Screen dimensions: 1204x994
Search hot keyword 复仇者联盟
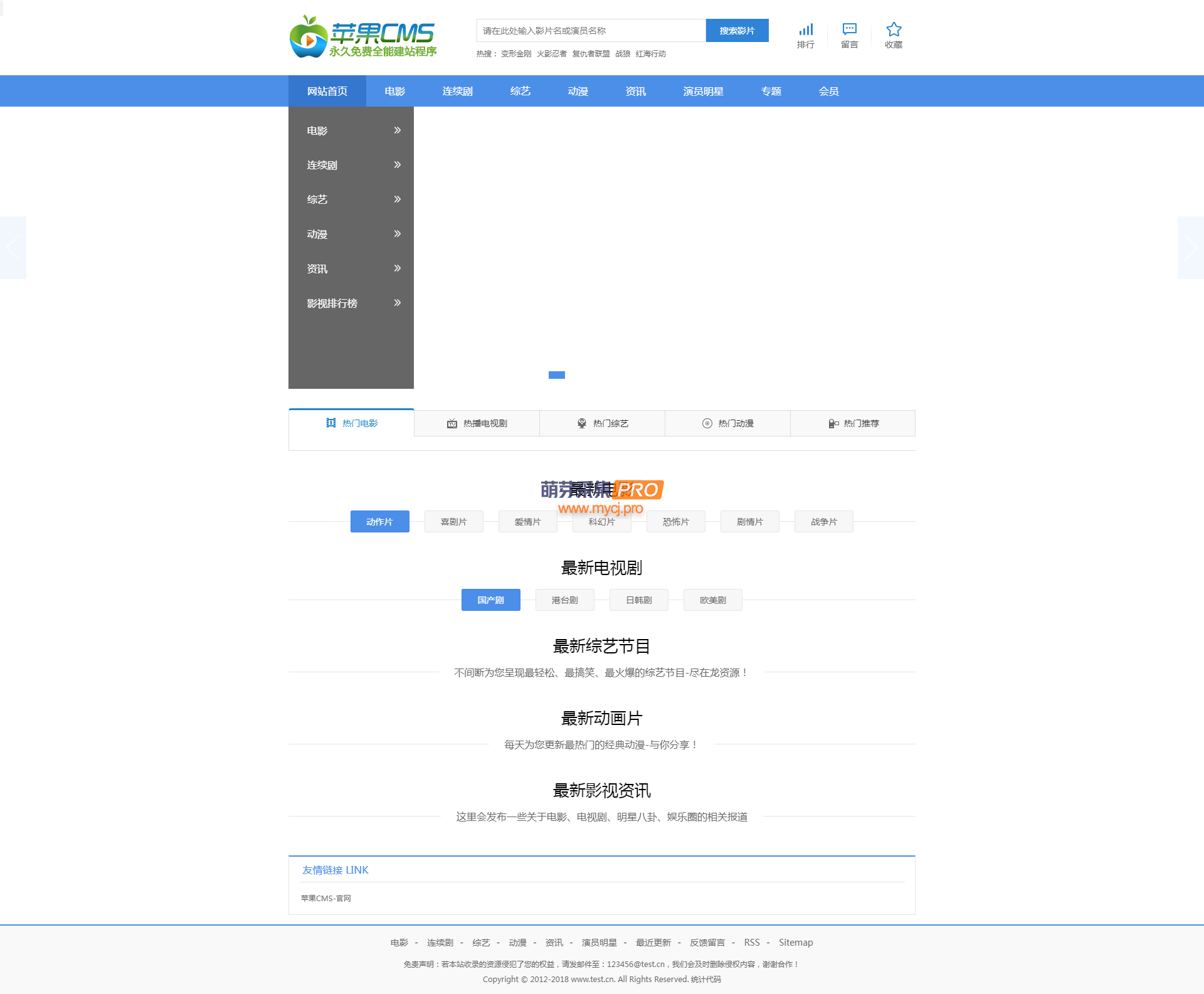(x=591, y=54)
